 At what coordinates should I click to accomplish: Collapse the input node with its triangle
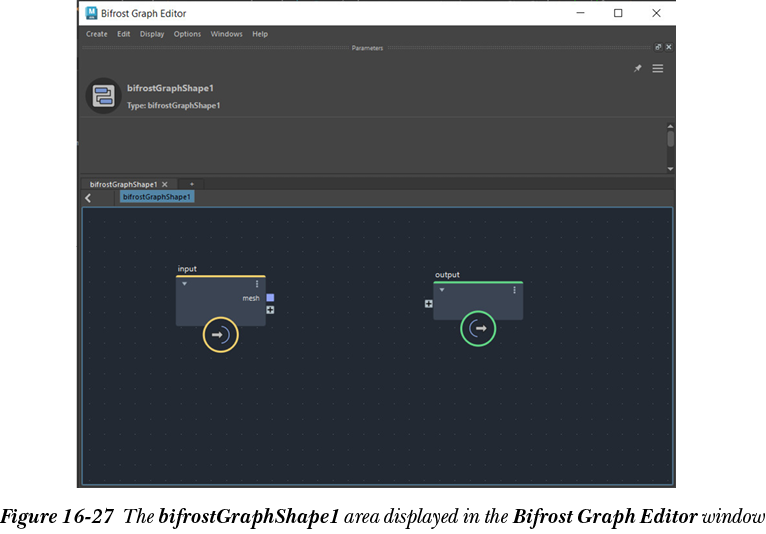pyautogui.click(x=185, y=284)
